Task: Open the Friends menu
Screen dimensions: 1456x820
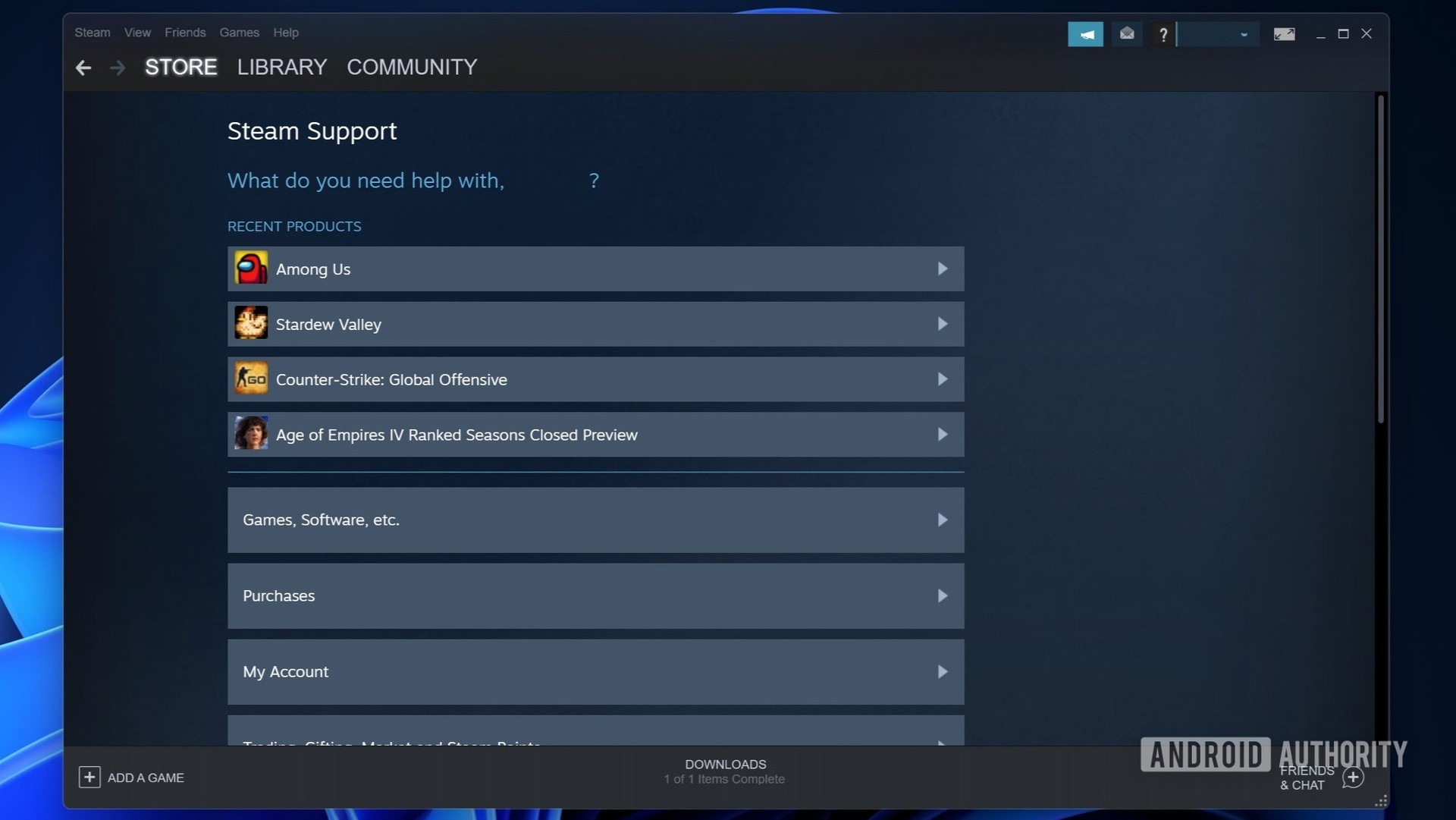Action: [x=185, y=33]
